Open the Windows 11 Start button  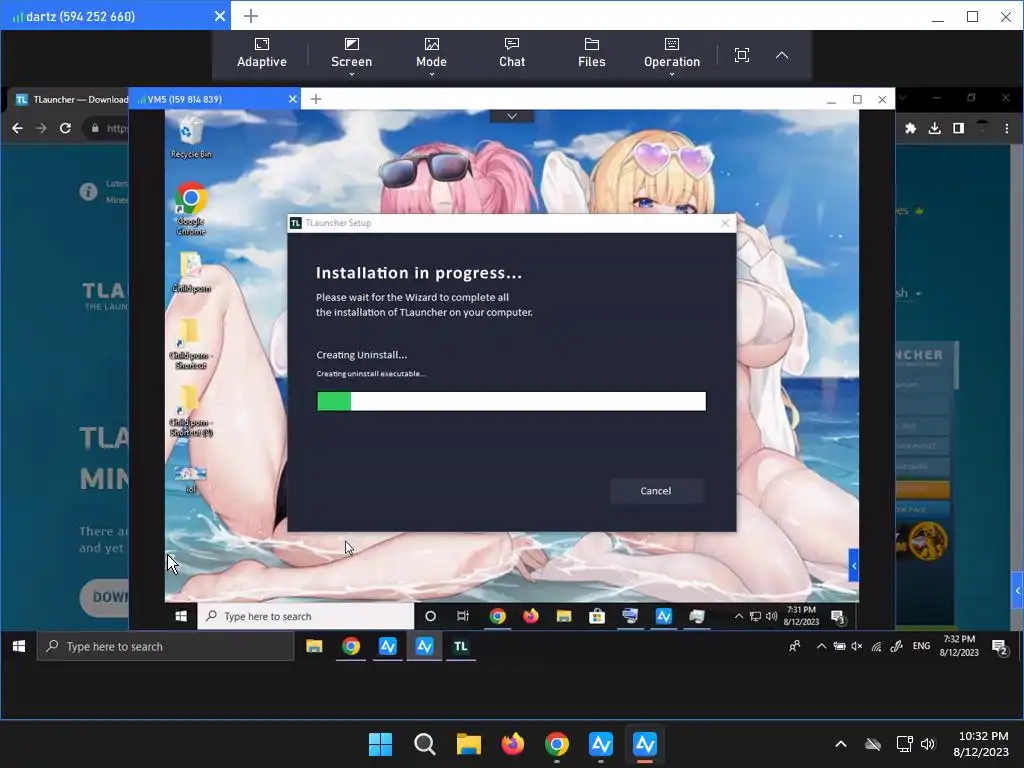(x=380, y=743)
